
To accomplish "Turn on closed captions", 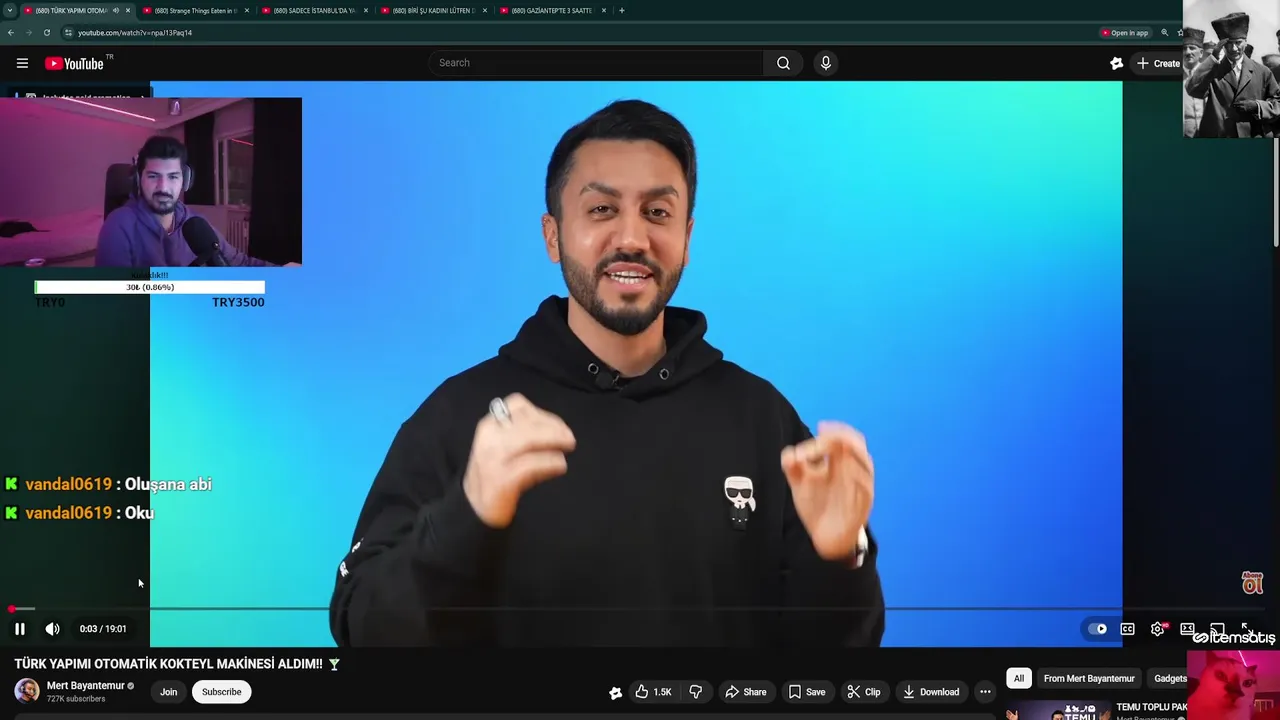I will pyautogui.click(x=1127, y=629).
